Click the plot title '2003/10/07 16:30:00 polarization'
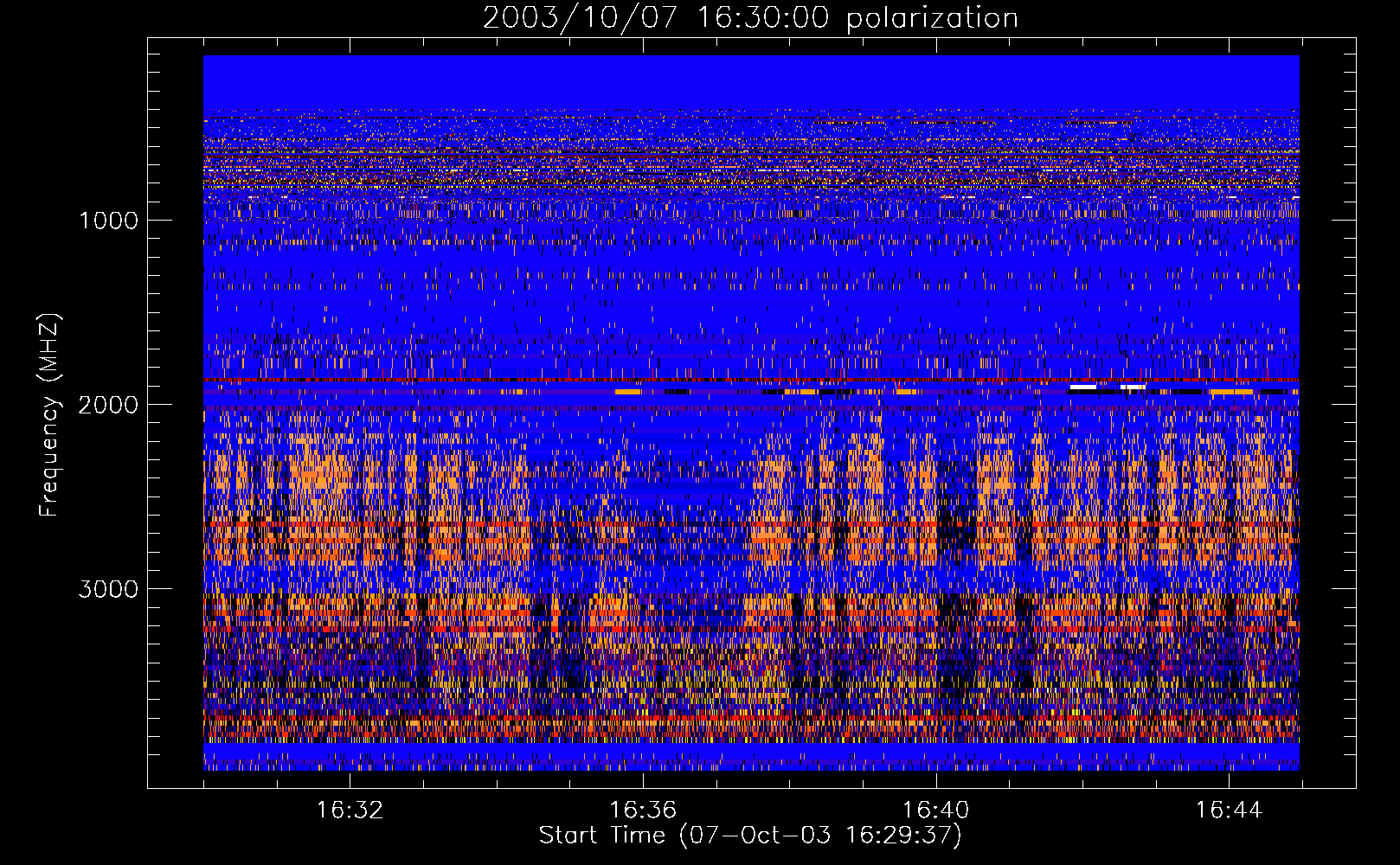The height and width of the screenshot is (865, 1400). (x=750, y=17)
